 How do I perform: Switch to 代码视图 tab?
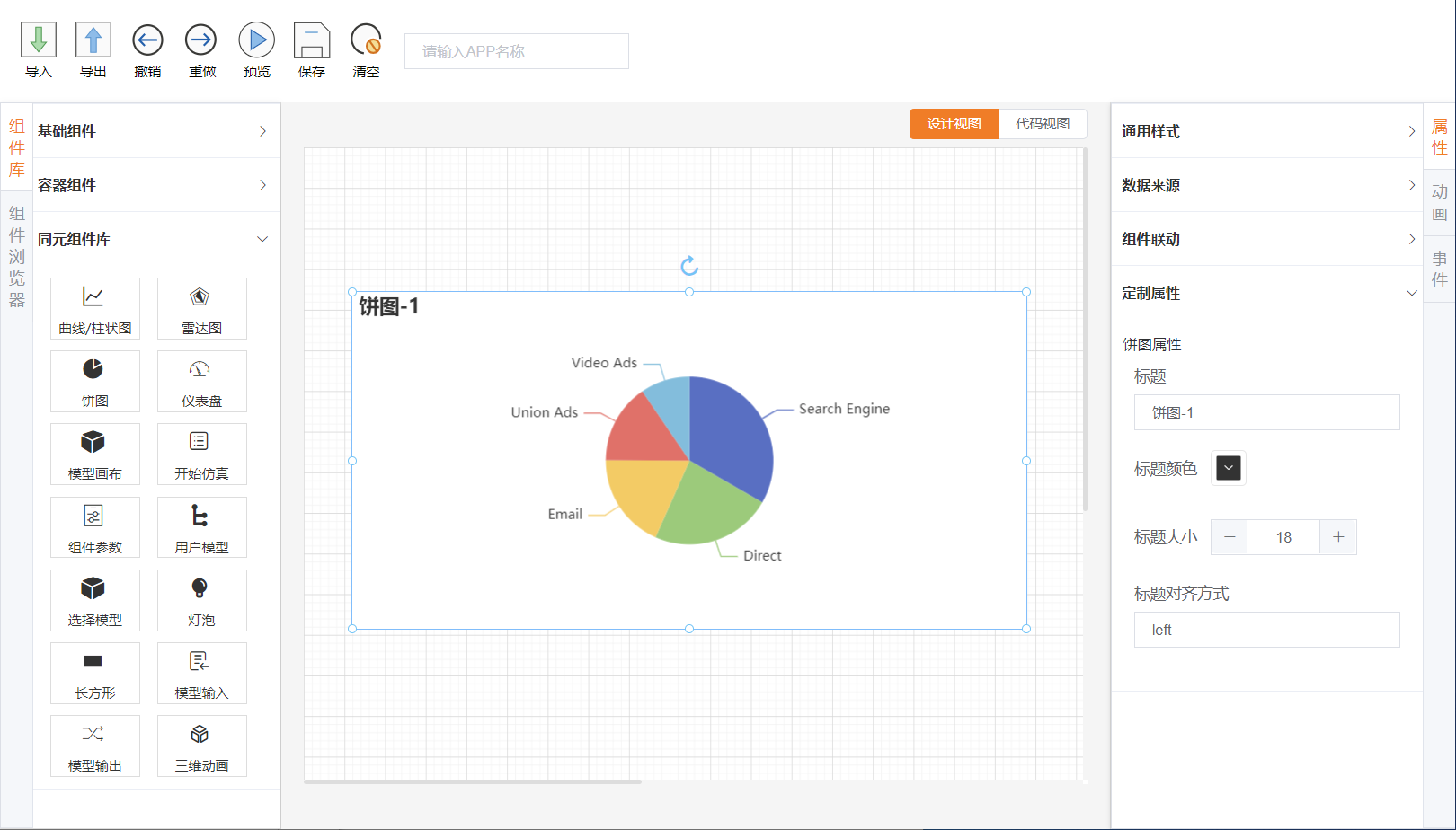(1043, 124)
